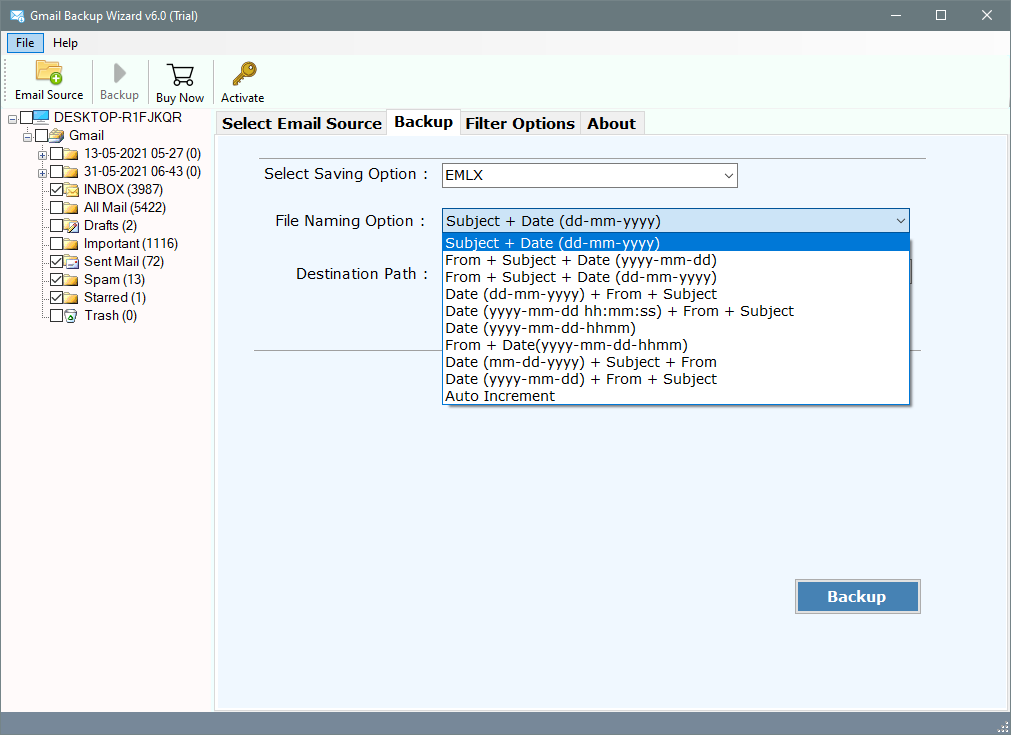Switch to the About tab

click(x=611, y=123)
